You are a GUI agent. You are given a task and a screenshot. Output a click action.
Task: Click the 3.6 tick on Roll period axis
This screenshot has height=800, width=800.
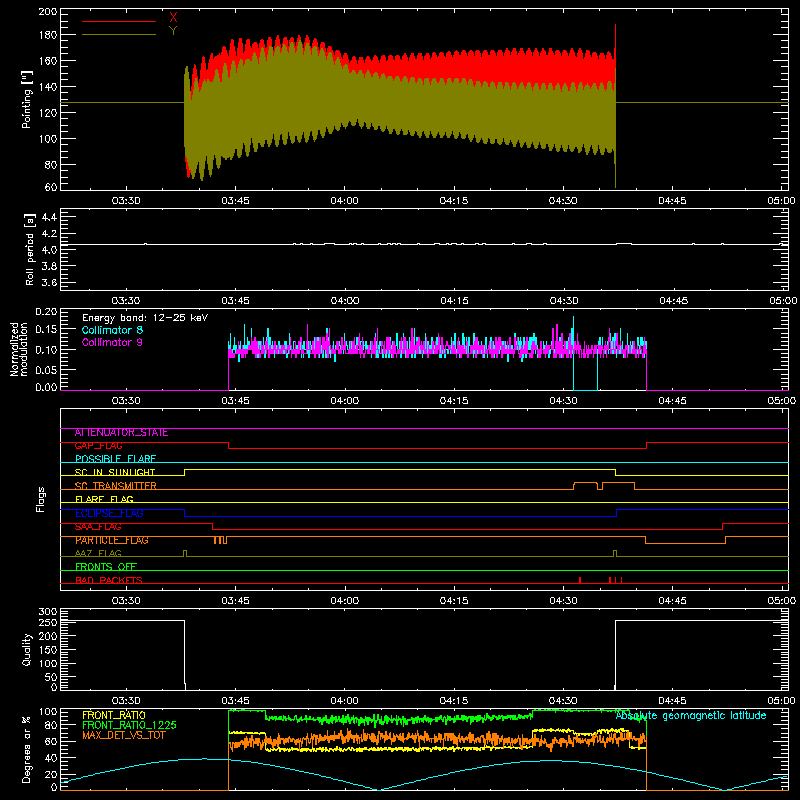49,282
